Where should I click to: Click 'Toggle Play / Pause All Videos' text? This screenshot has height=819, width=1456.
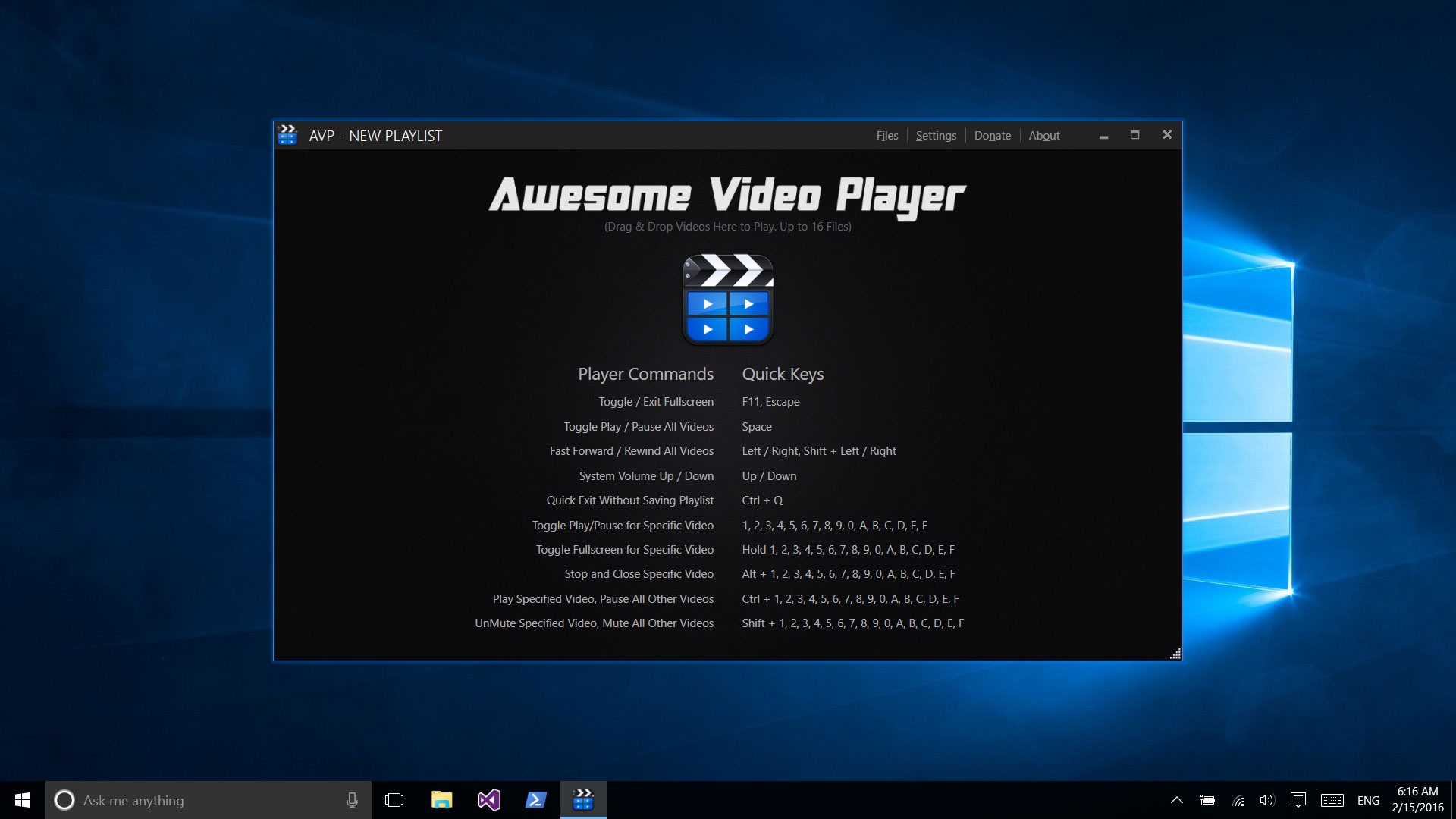(639, 427)
